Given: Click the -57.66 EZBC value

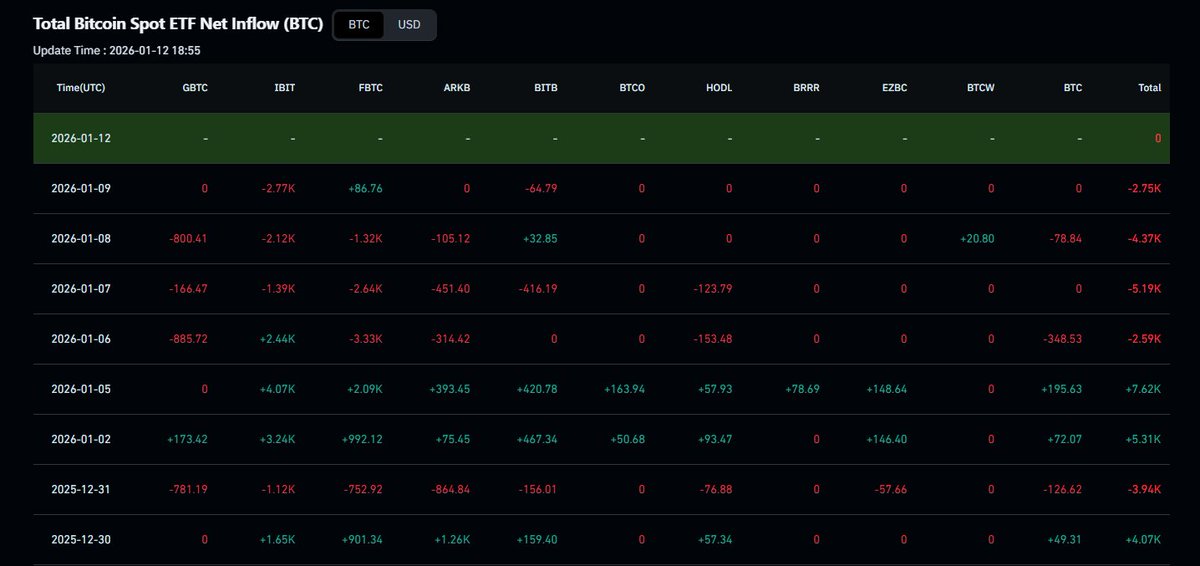Looking at the screenshot, I should [890, 490].
